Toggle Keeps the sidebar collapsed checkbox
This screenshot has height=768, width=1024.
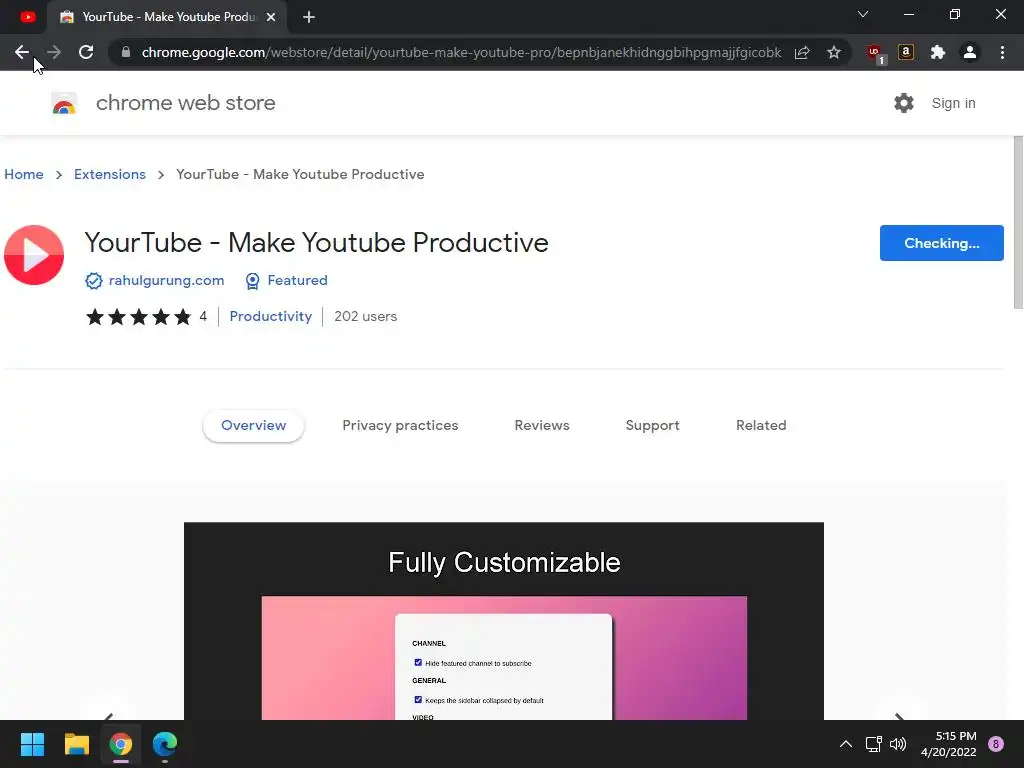(x=418, y=700)
